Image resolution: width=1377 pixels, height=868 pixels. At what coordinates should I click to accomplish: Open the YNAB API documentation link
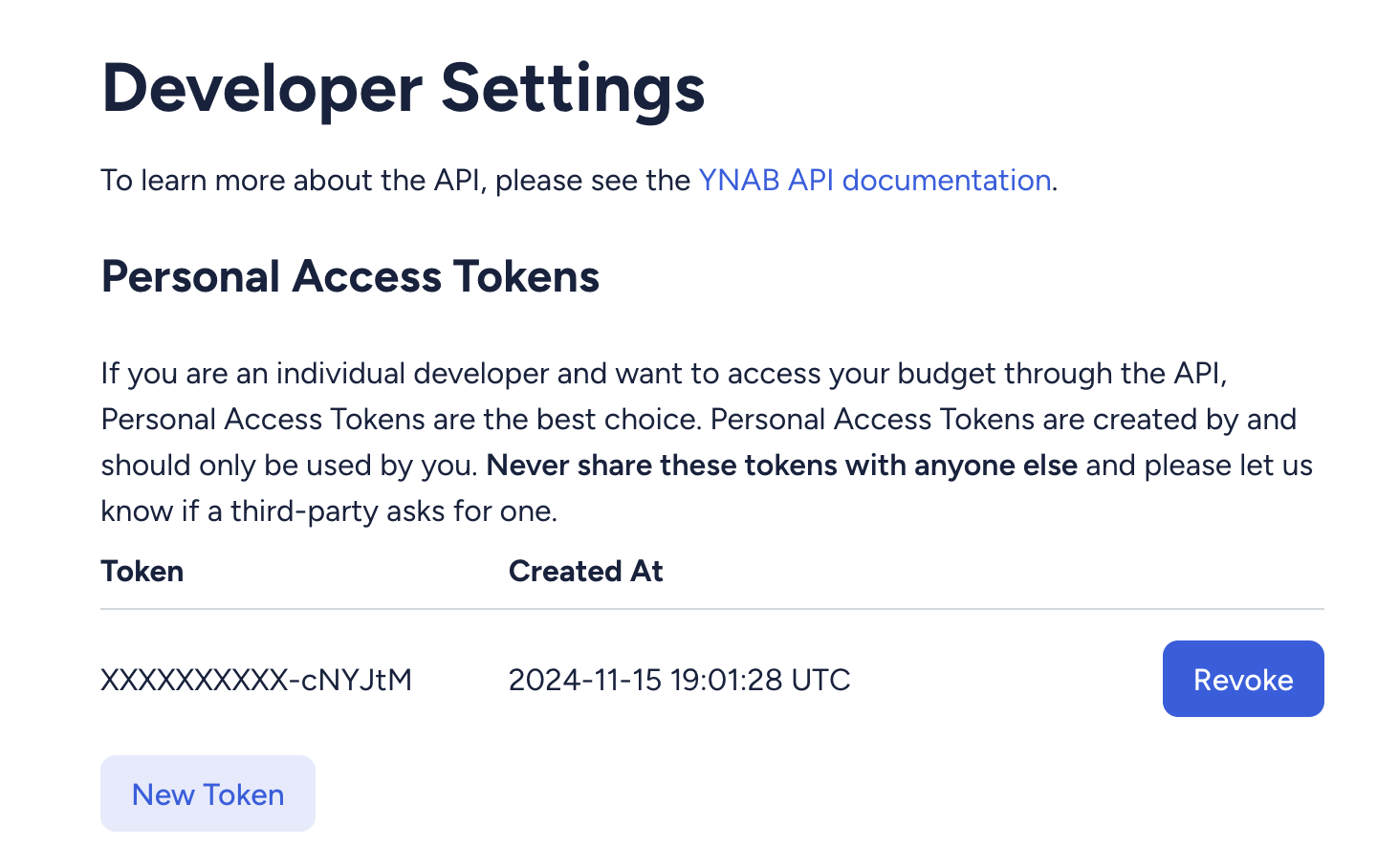point(875,180)
